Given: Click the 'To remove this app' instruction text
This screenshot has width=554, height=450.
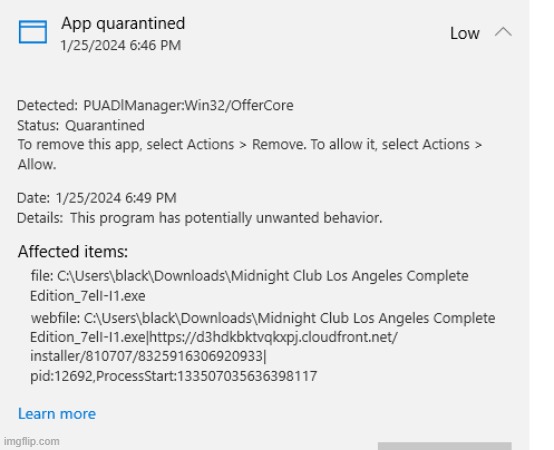Looking at the screenshot, I should click(x=249, y=154).
